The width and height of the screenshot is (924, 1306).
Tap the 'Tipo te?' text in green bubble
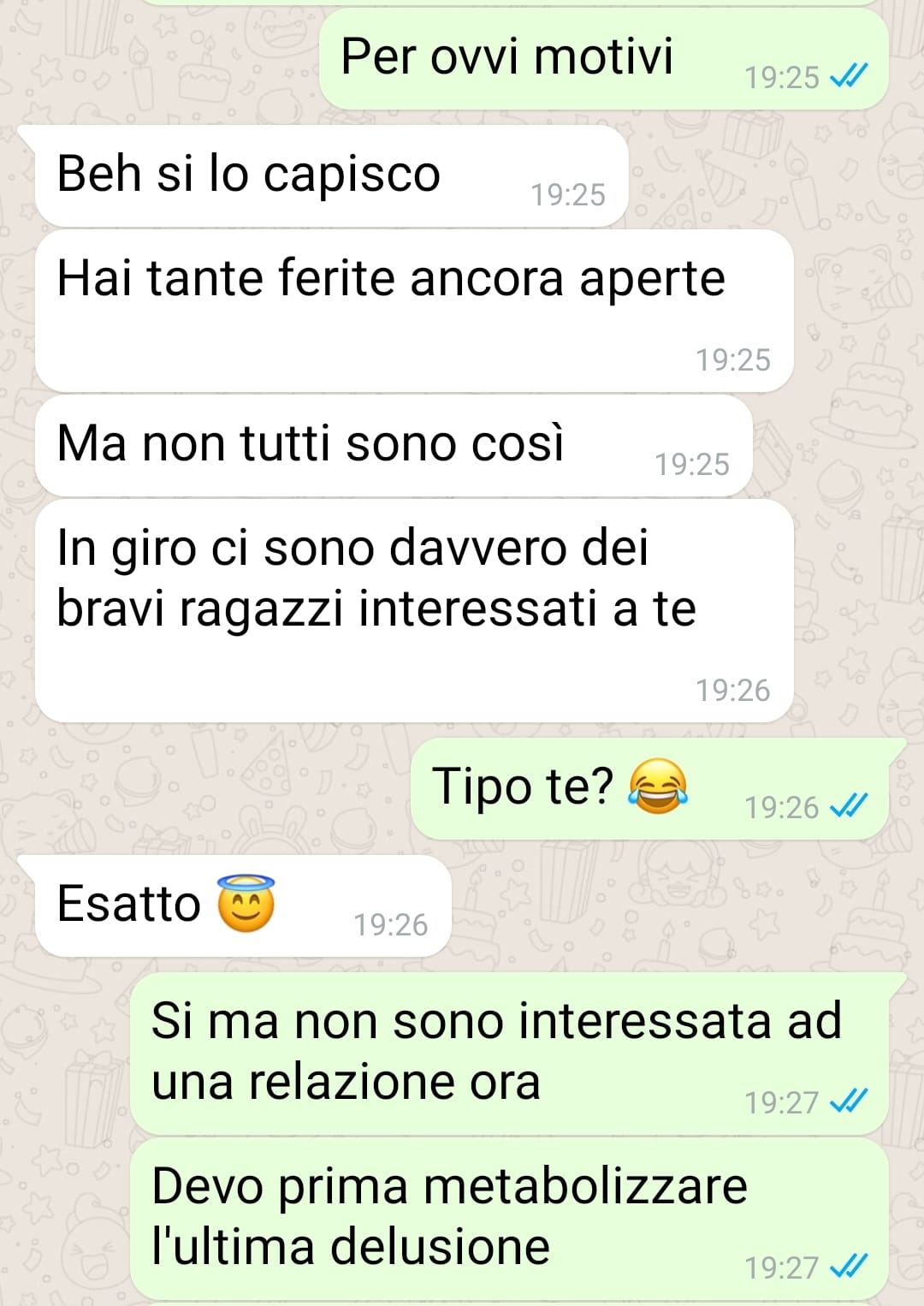click(523, 786)
